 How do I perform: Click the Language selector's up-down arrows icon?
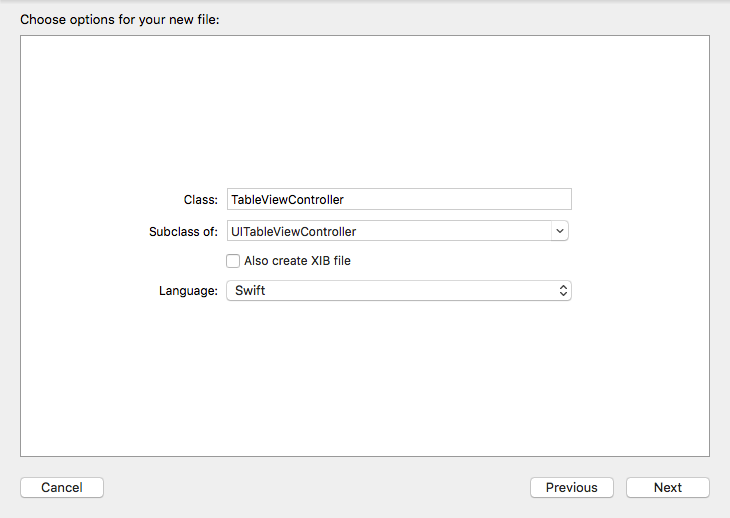pos(563,291)
